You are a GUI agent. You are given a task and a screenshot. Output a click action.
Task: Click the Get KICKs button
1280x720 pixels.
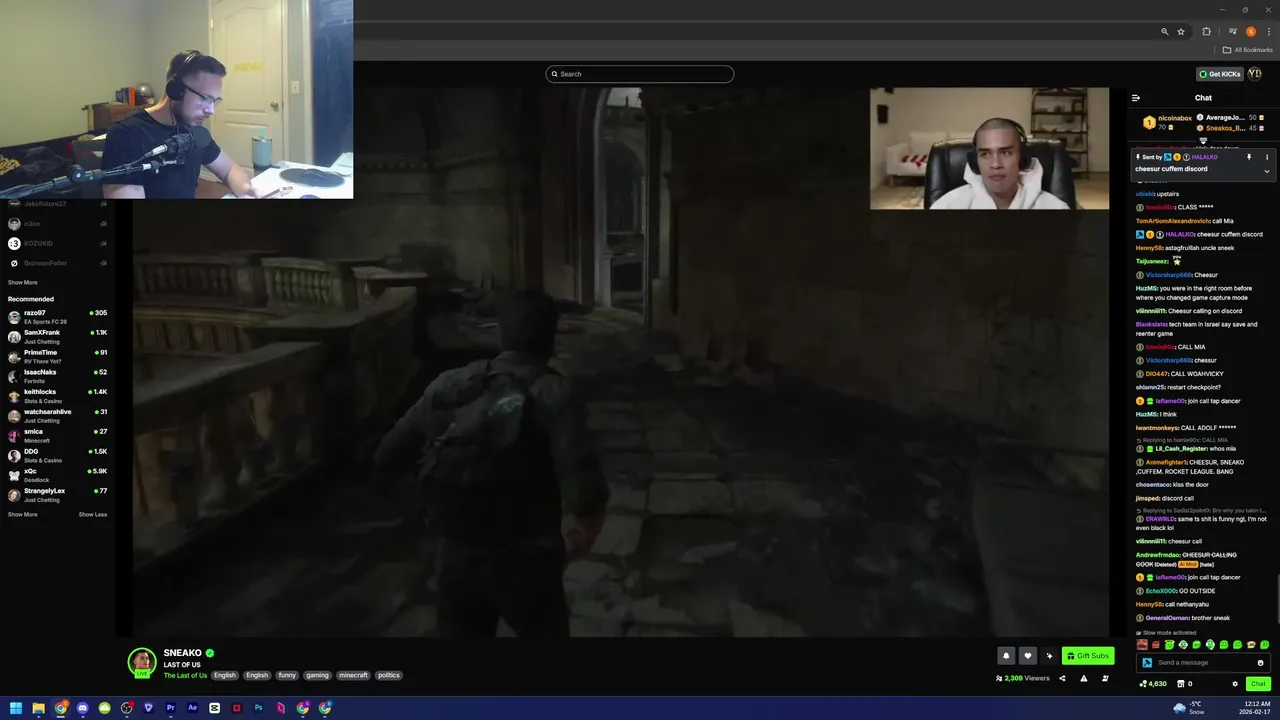pyautogui.click(x=1220, y=74)
